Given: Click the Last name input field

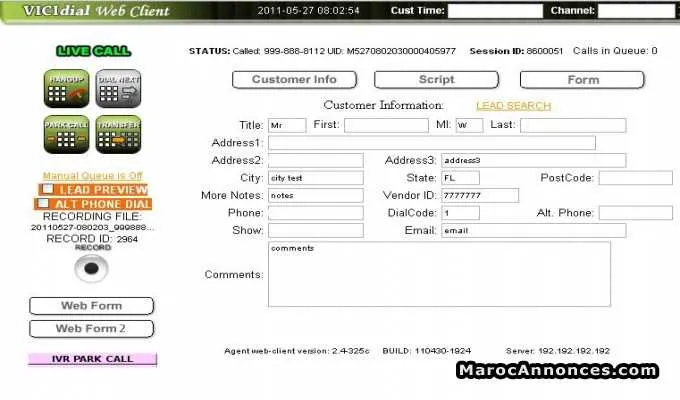Looking at the screenshot, I should click(x=573, y=125).
